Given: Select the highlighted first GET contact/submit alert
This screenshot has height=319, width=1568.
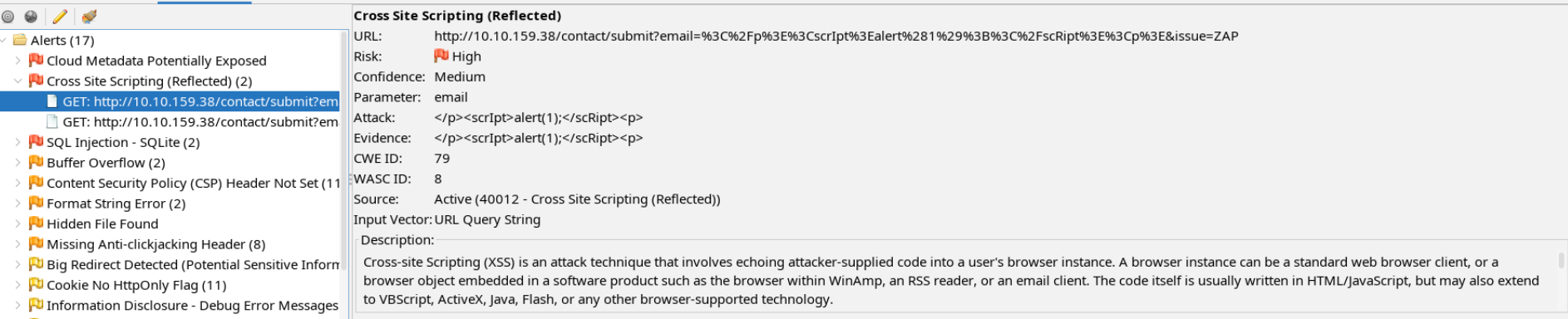Looking at the screenshot, I should 170,101.
